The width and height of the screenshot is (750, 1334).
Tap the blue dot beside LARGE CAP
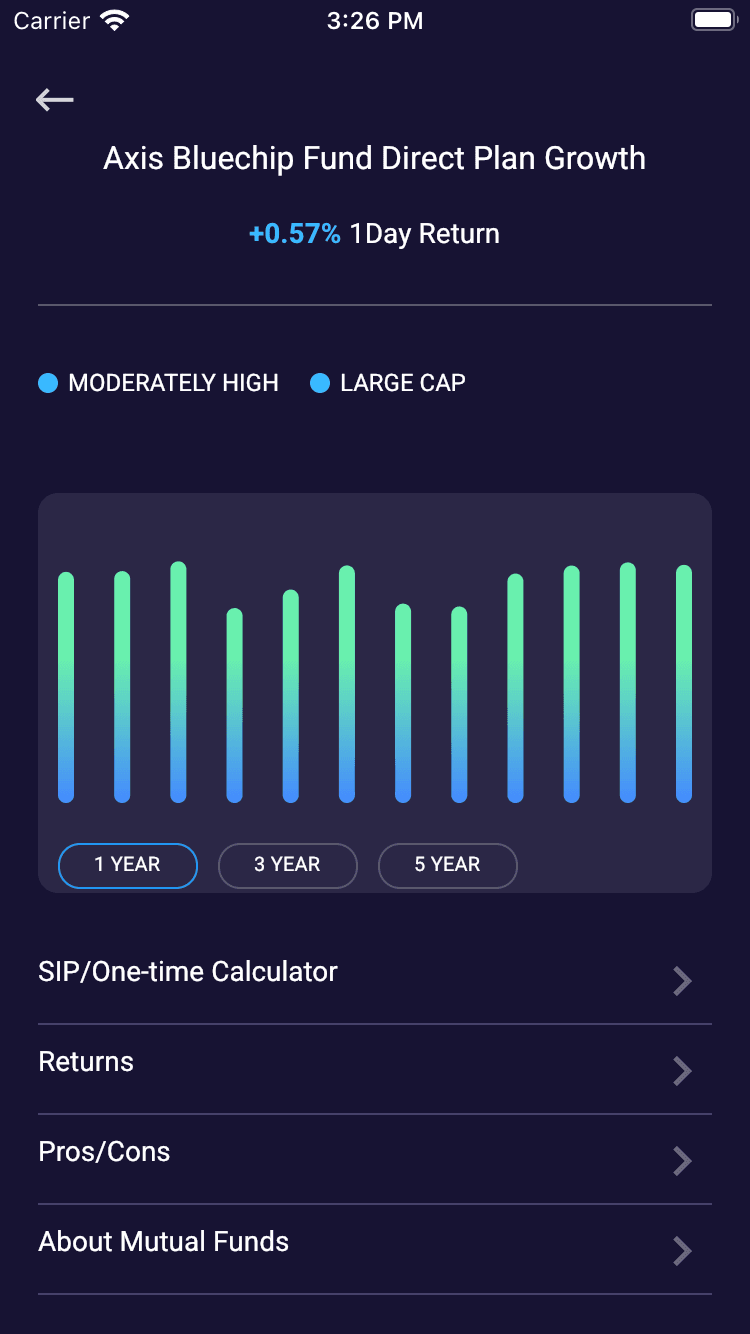tap(320, 383)
